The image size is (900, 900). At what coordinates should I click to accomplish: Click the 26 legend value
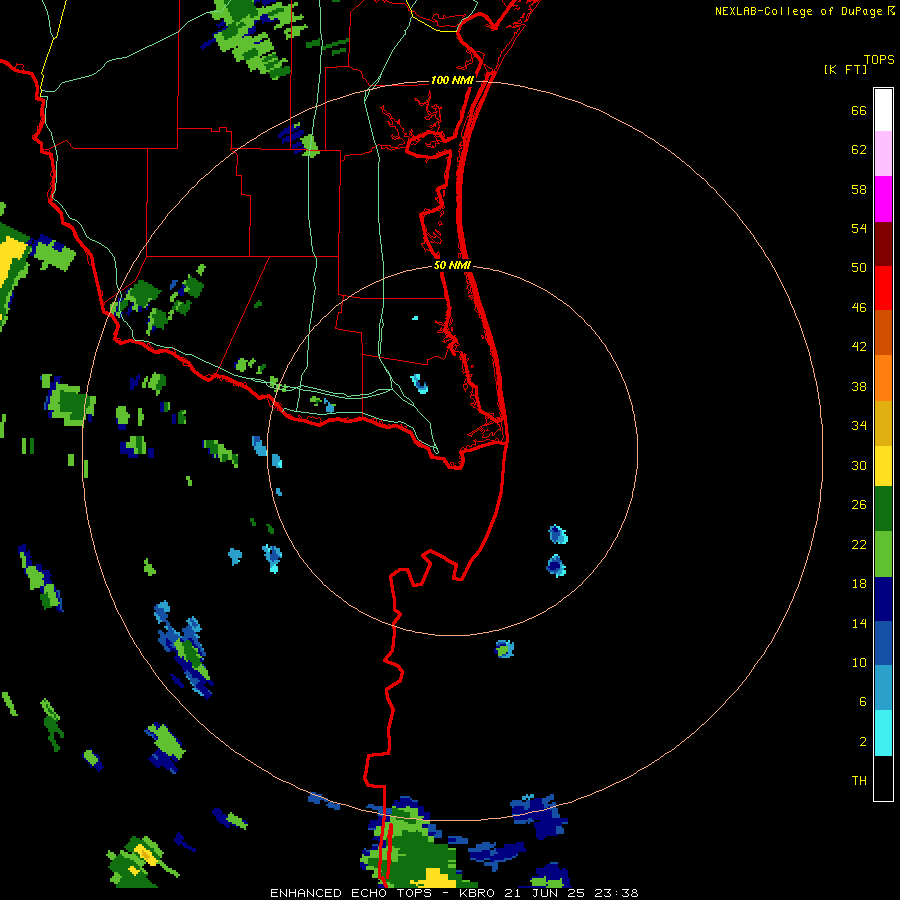click(x=859, y=505)
